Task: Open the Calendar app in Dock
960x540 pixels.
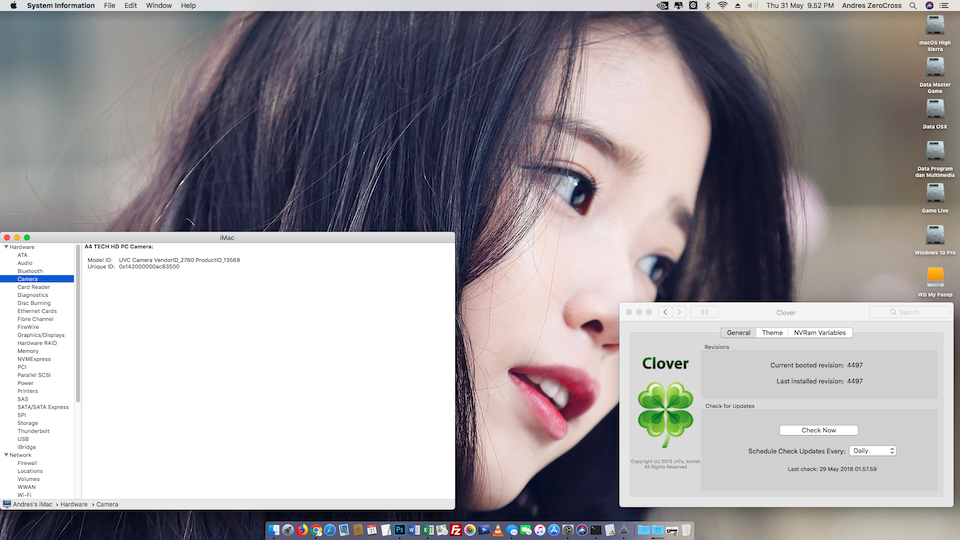Action: tap(372, 530)
